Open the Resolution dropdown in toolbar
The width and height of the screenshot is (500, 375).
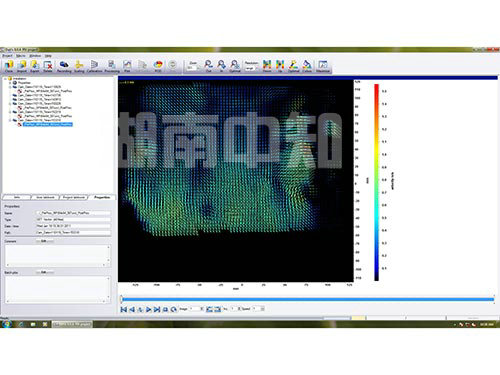(251, 68)
